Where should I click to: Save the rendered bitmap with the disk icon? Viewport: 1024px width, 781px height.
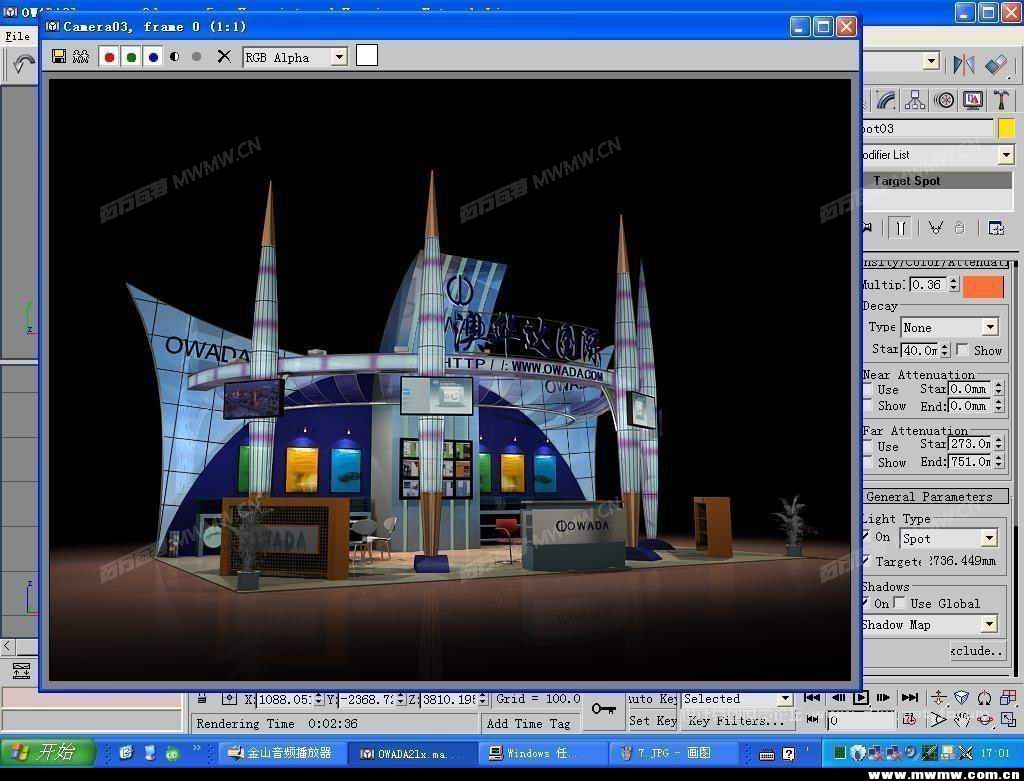(x=59, y=57)
